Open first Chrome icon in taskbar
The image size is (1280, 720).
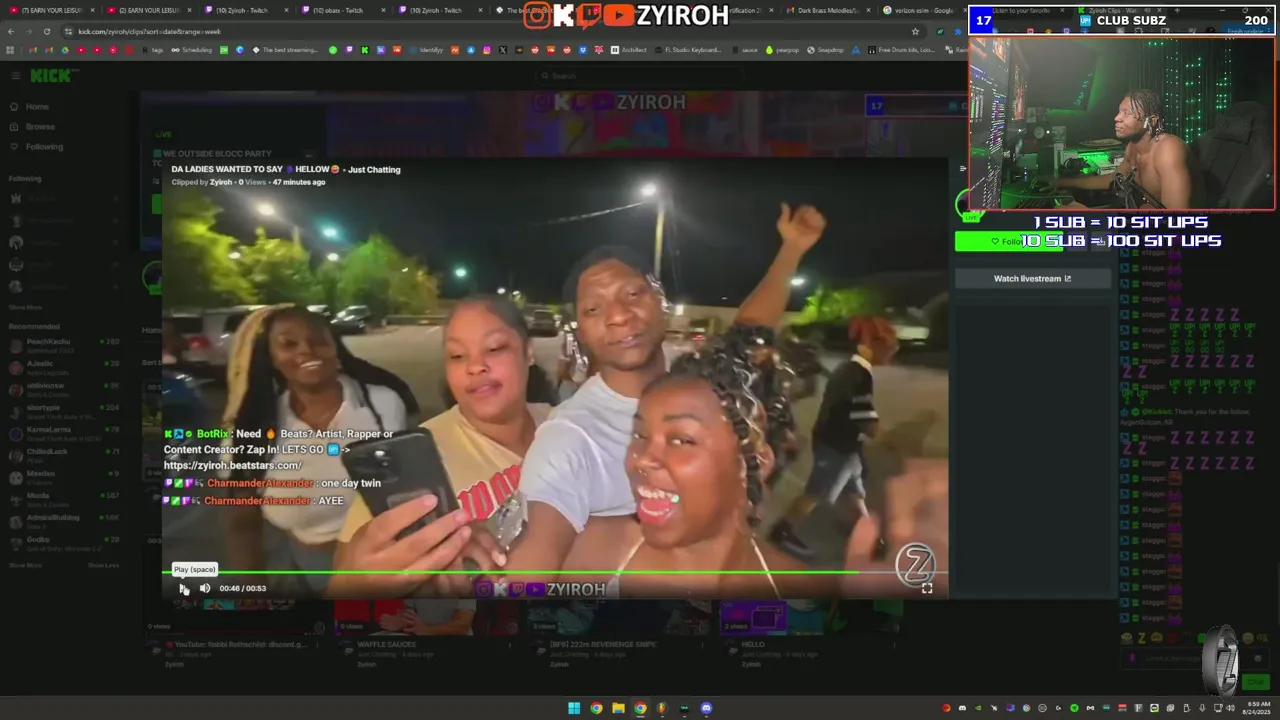tap(596, 708)
